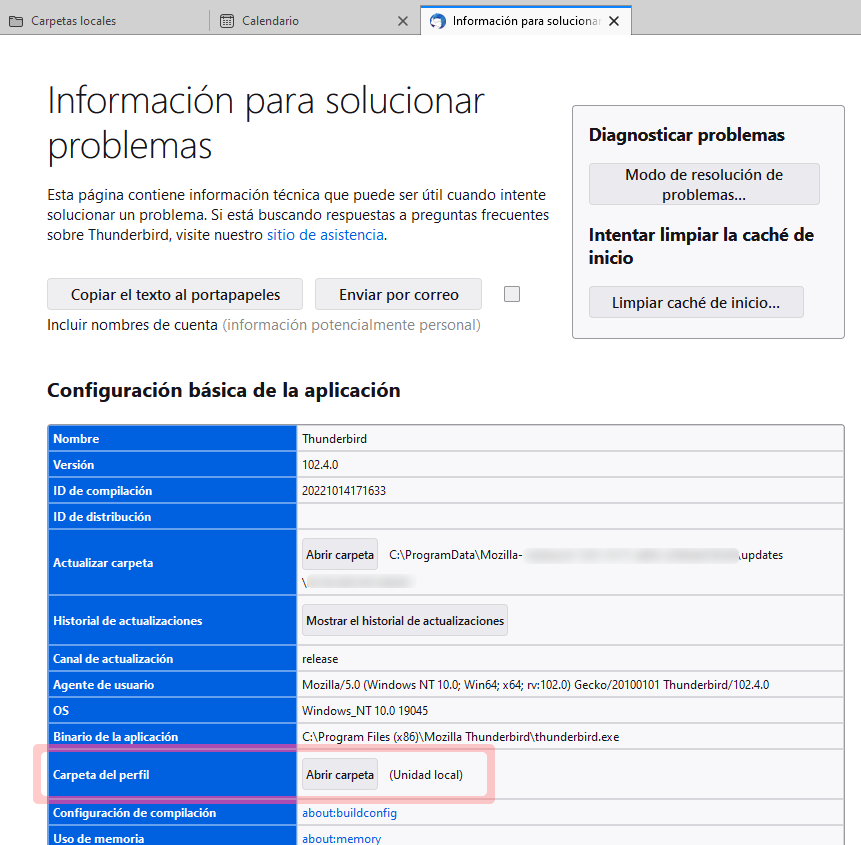Click the calendar icon on Calendario tab
Image resolution: width=861 pixels, height=845 pixels.
227,21
